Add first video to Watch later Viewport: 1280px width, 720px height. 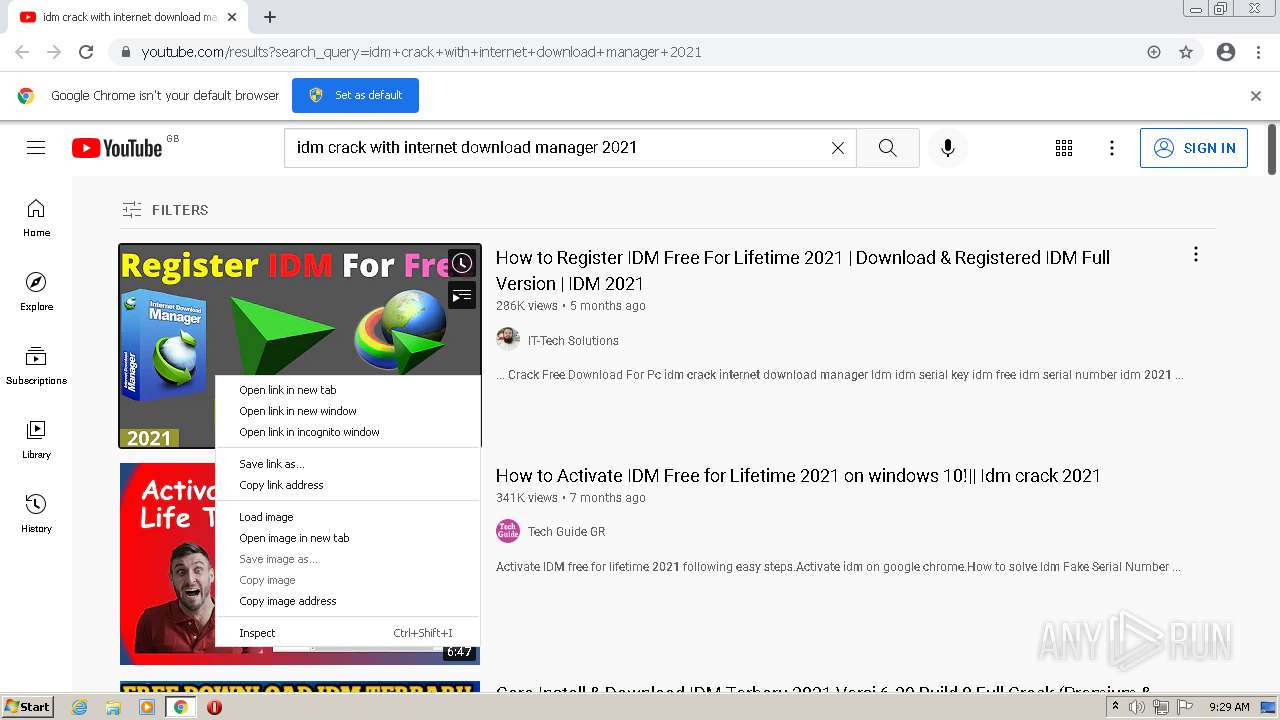click(x=461, y=263)
